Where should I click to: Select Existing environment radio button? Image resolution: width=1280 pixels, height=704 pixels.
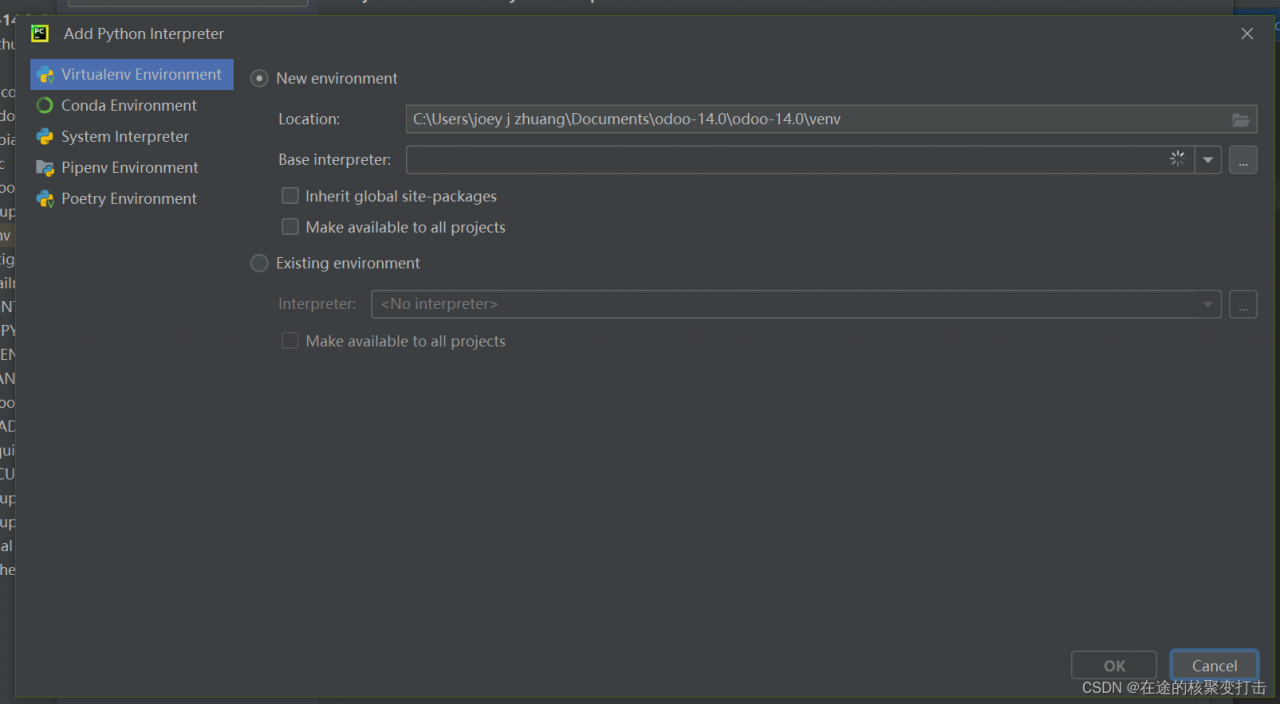(259, 263)
